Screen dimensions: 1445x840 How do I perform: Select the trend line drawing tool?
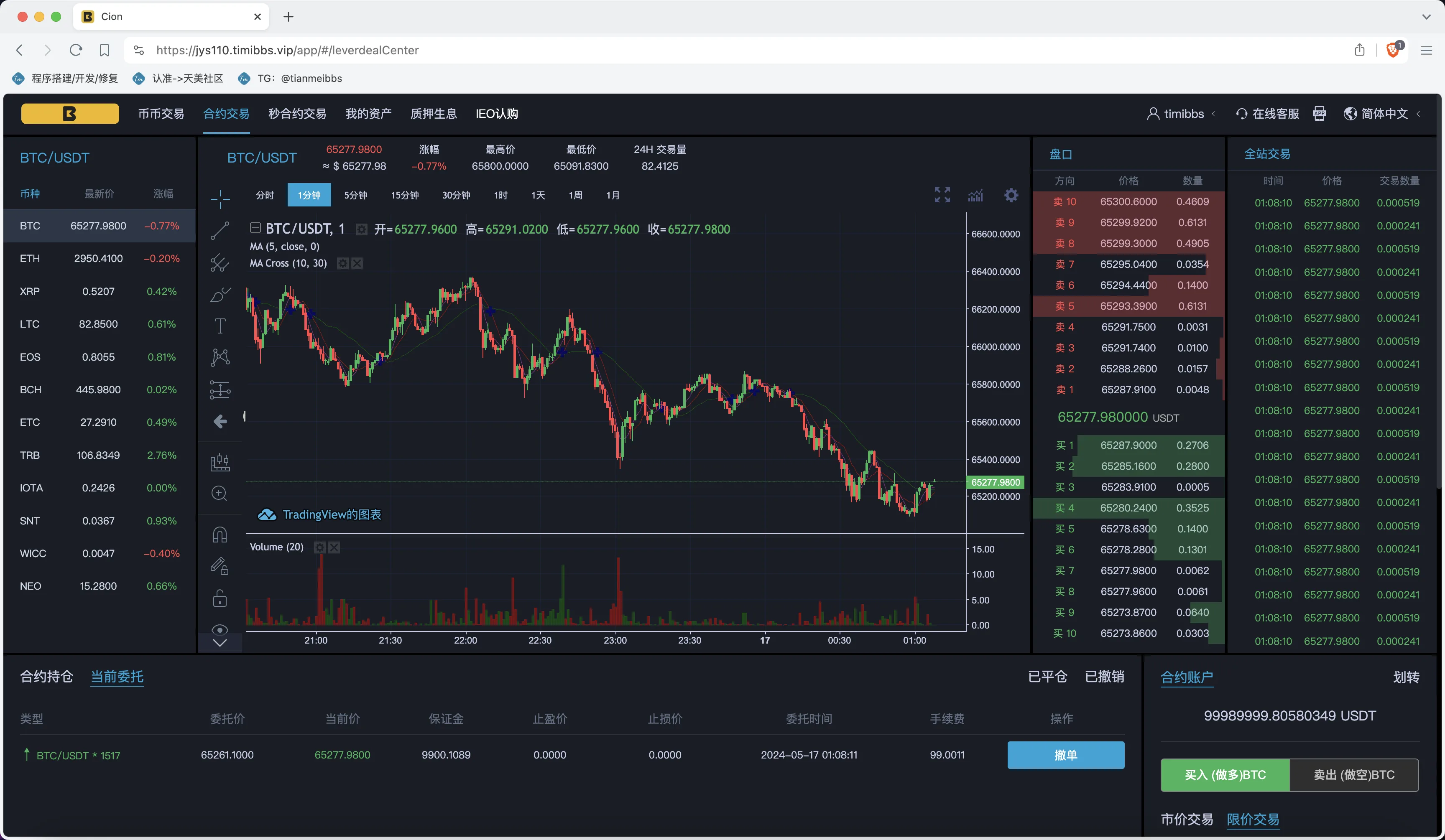tap(220, 230)
